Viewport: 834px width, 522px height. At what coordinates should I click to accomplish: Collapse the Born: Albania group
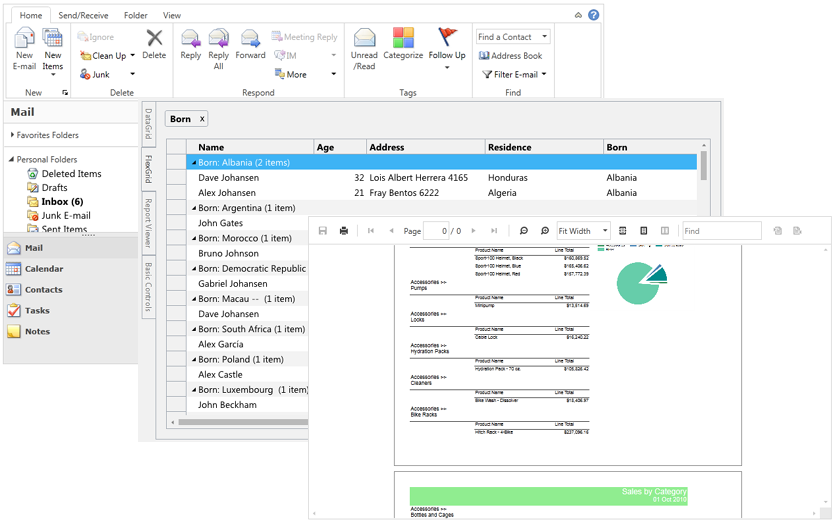194,163
